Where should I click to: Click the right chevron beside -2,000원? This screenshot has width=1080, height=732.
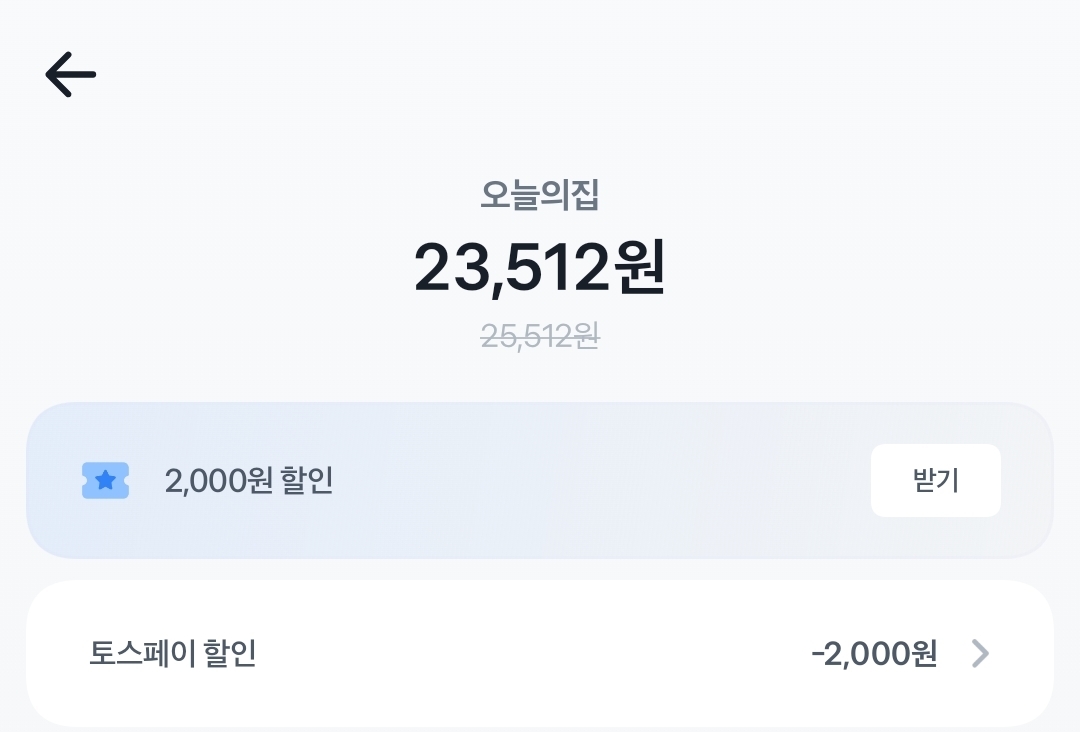(x=980, y=654)
